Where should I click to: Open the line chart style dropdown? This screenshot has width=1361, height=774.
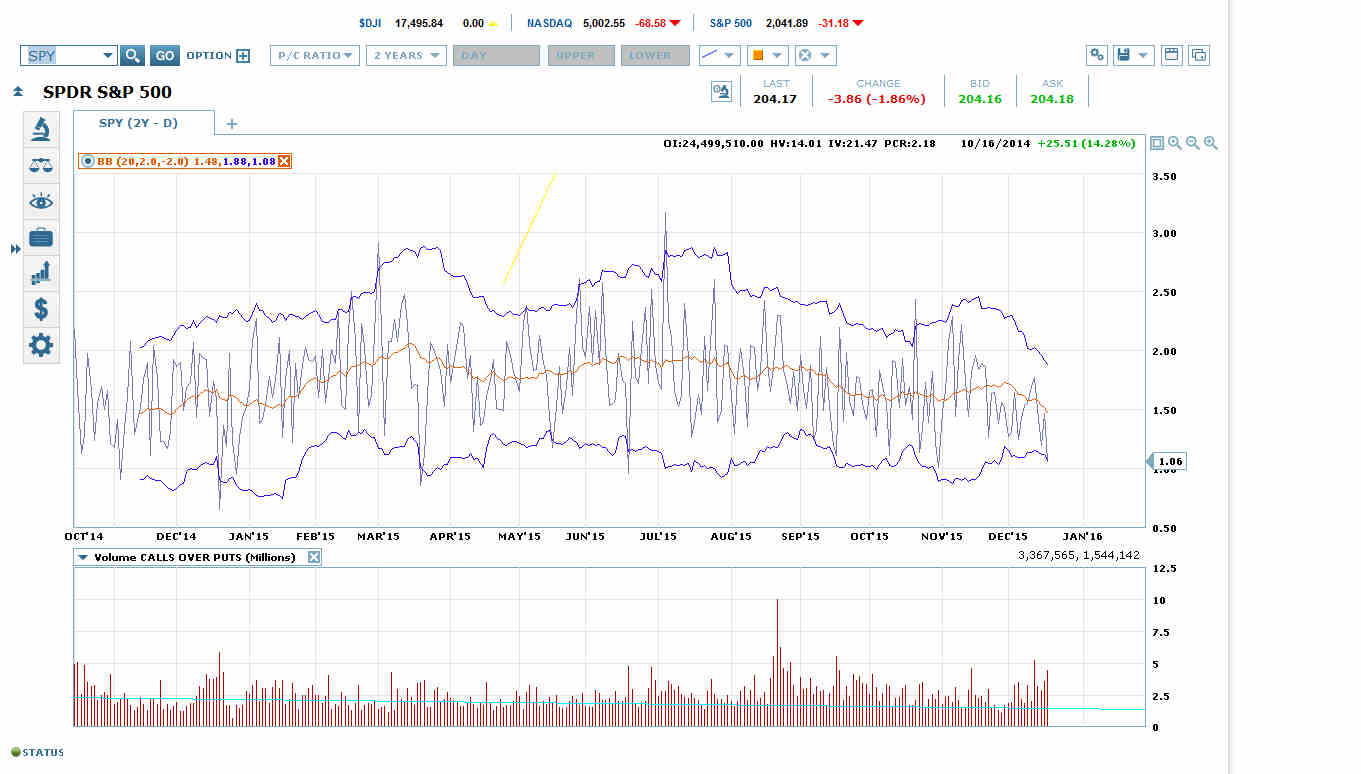click(x=719, y=56)
